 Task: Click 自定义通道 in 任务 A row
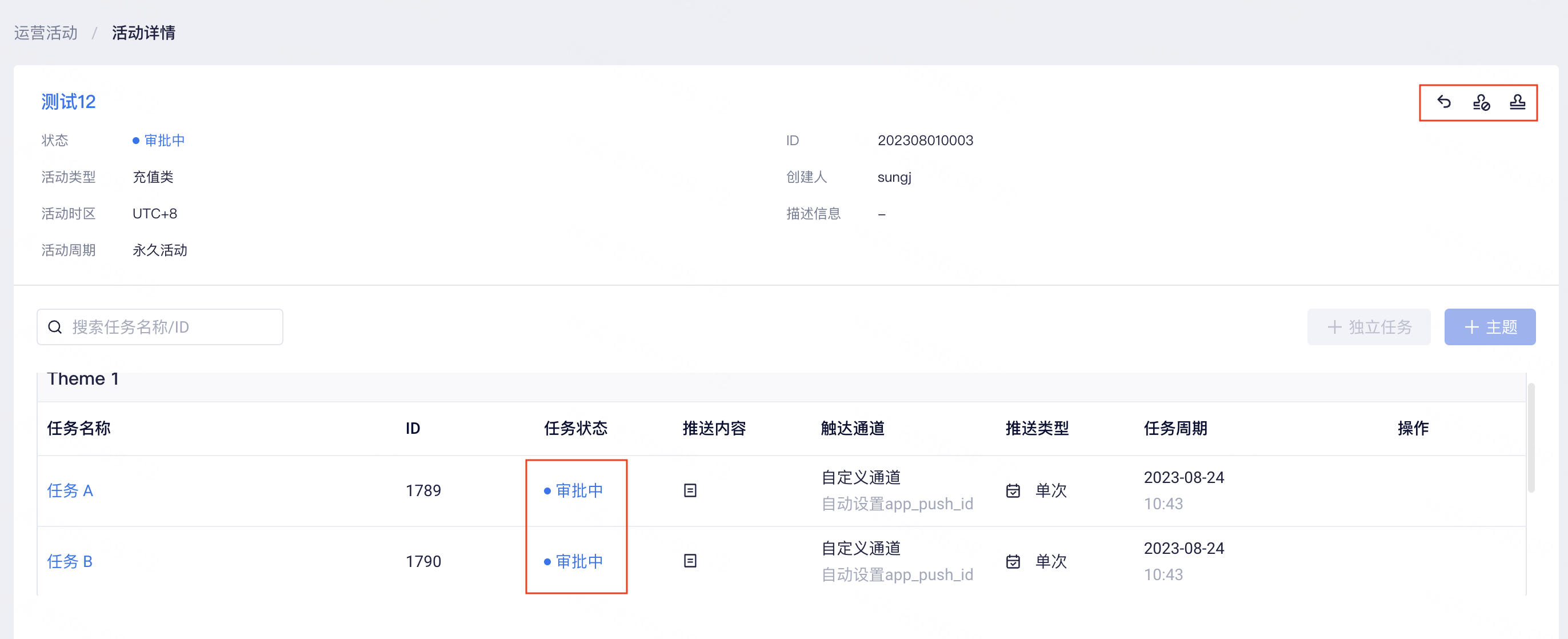coord(861,478)
